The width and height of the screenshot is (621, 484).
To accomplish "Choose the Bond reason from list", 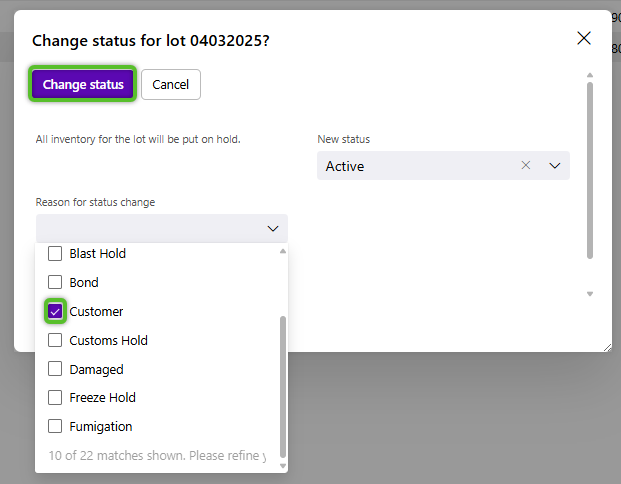I will 84,283.
